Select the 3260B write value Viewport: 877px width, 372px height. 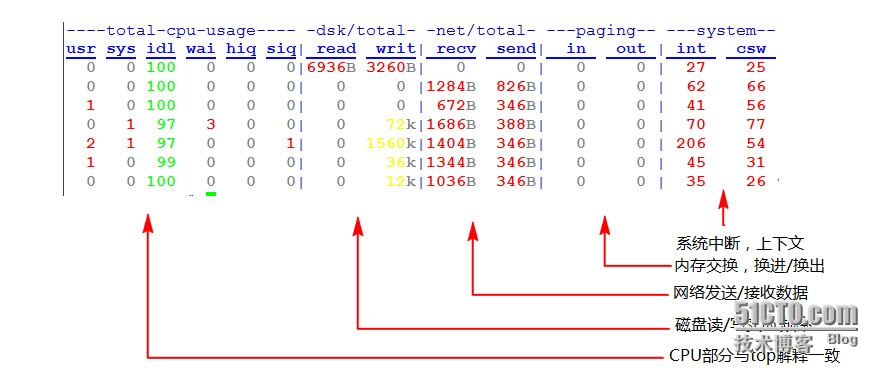pyautogui.click(x=391, y=68)
